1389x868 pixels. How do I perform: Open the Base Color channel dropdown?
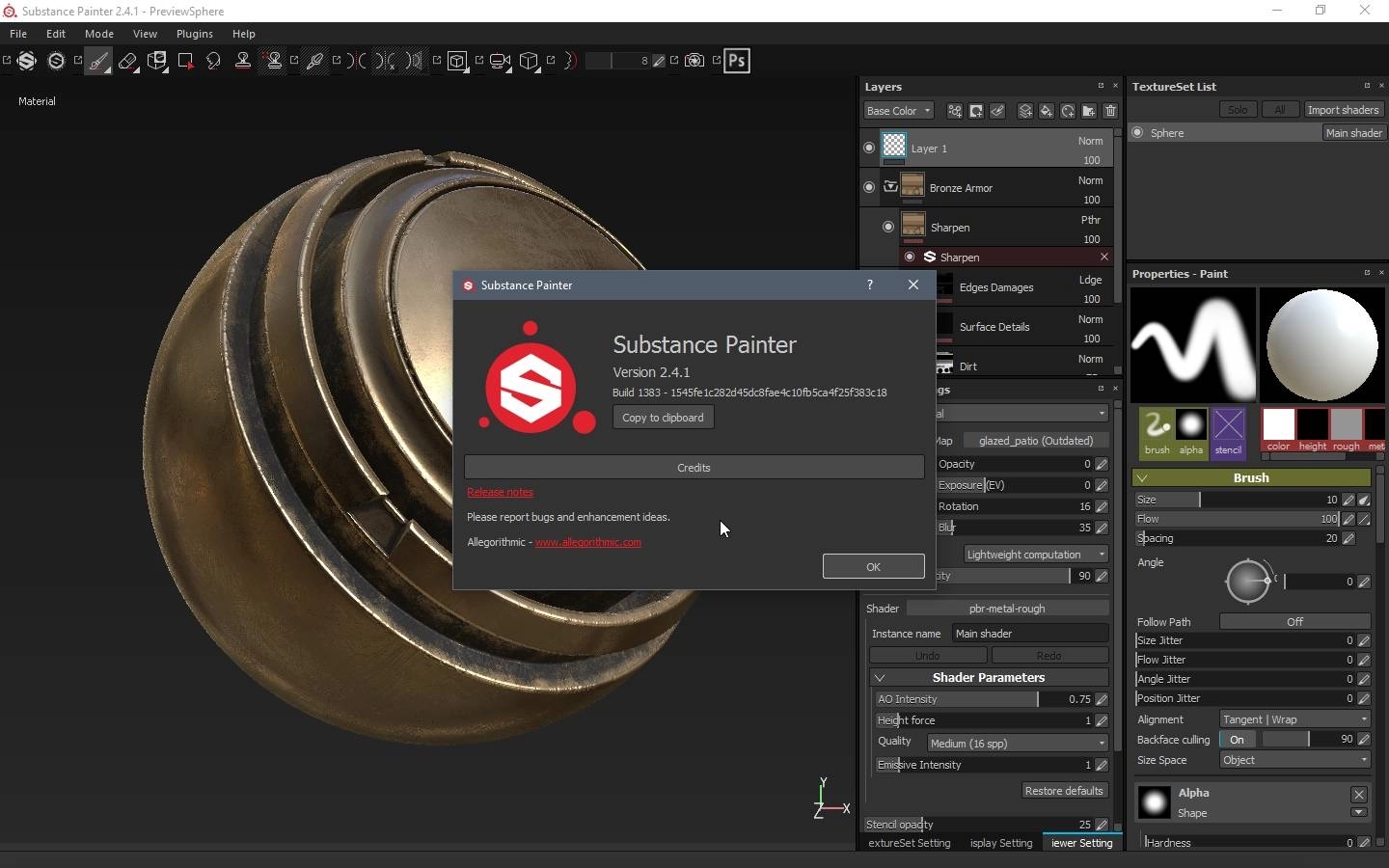898,111
